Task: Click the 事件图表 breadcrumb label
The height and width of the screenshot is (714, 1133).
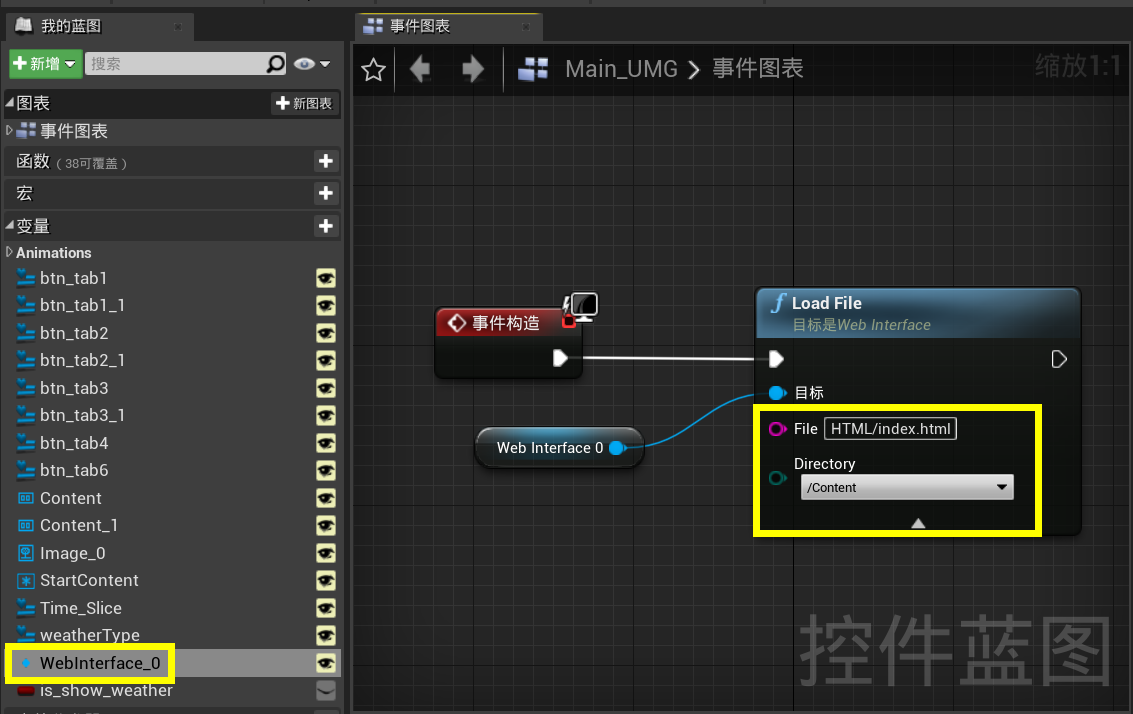Action: [758, 68]
